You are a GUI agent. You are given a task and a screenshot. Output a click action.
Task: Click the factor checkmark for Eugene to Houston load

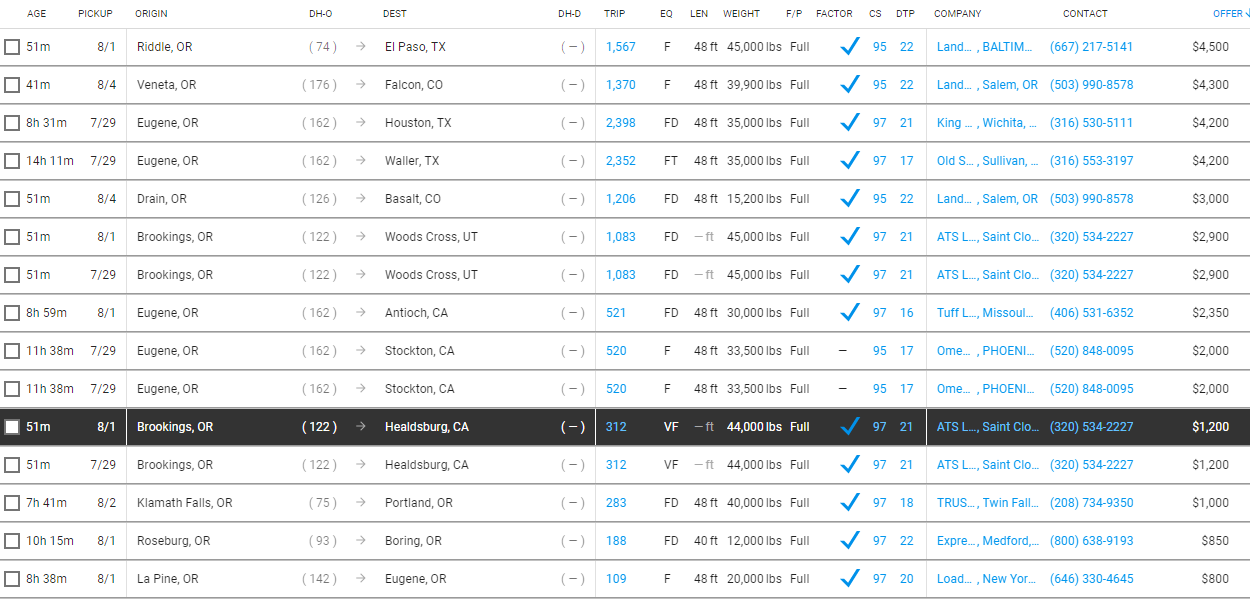coord(850,123)
